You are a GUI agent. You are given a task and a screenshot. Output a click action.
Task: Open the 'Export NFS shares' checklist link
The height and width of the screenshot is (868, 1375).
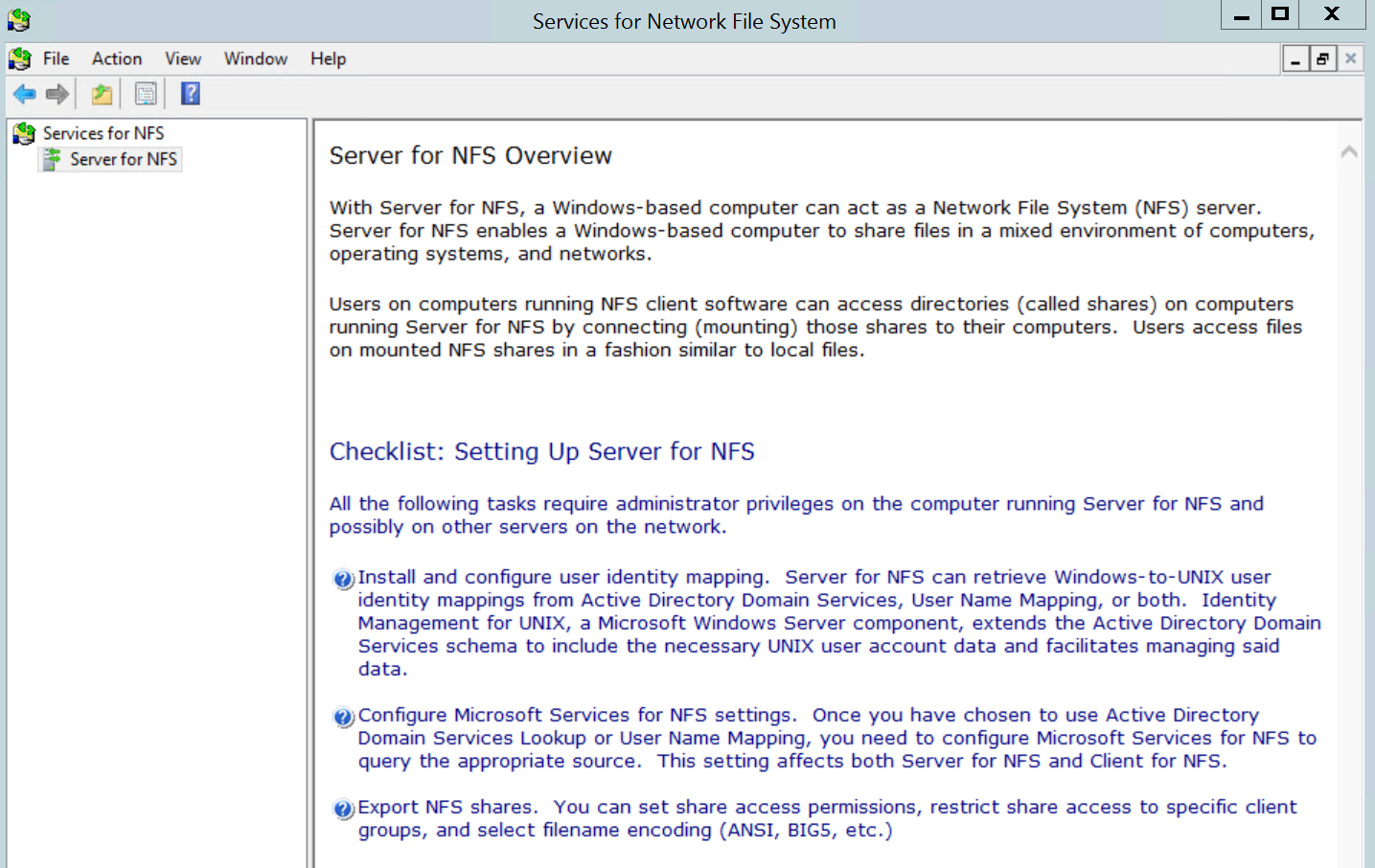click(x=447, y=808)
